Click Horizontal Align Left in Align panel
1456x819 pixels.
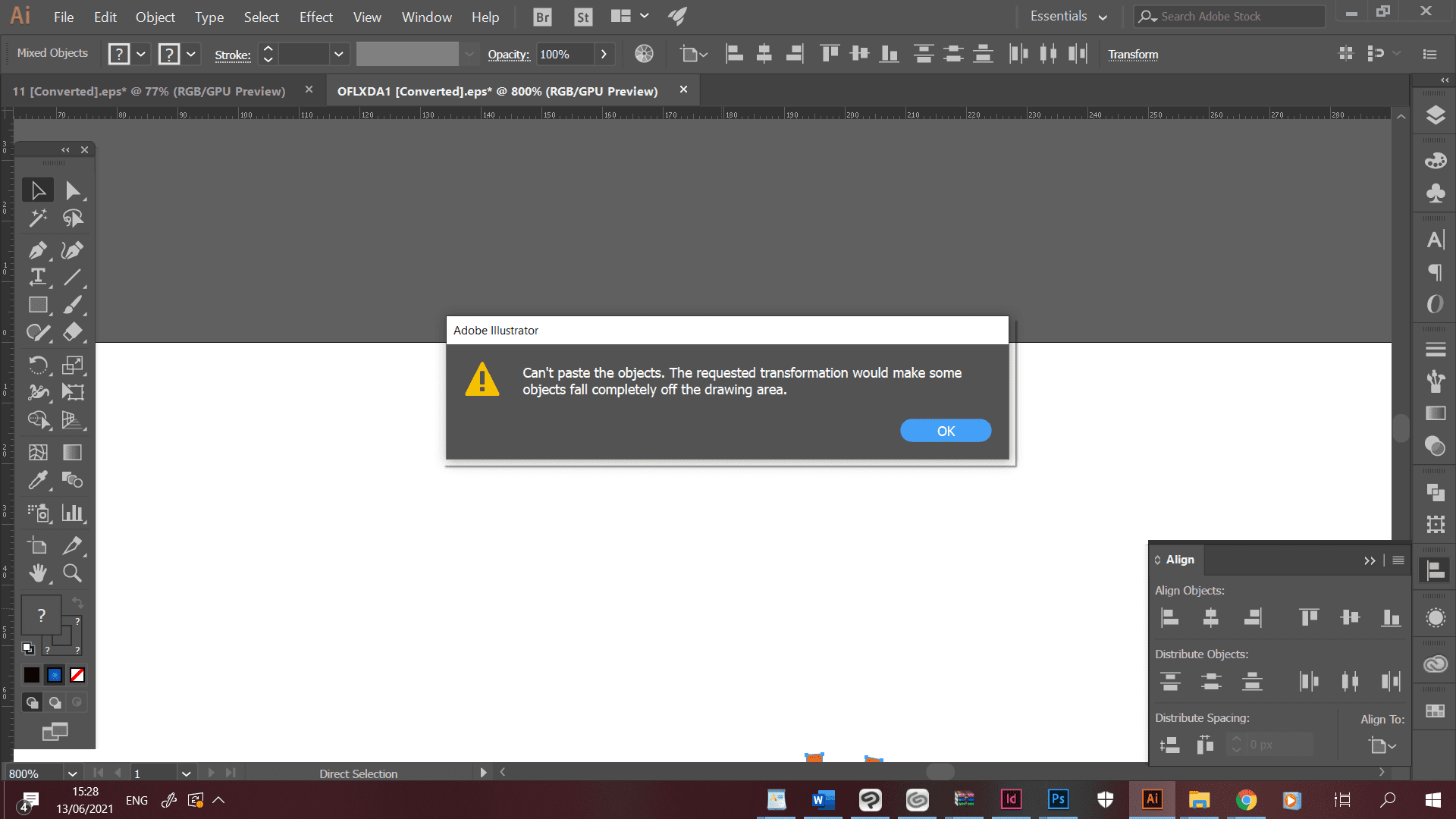click(x=1169, y=617)
